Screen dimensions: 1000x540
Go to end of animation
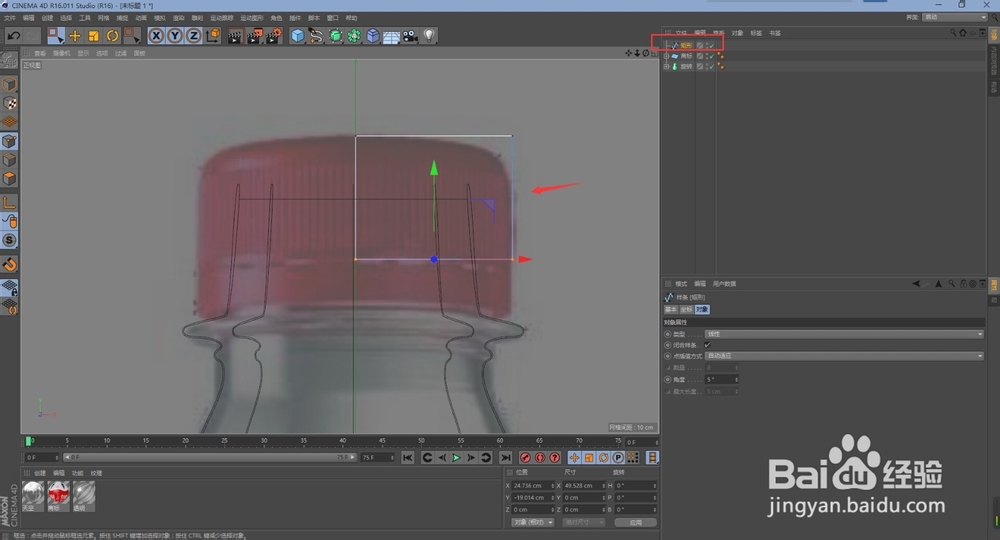(x=506, y=458)
